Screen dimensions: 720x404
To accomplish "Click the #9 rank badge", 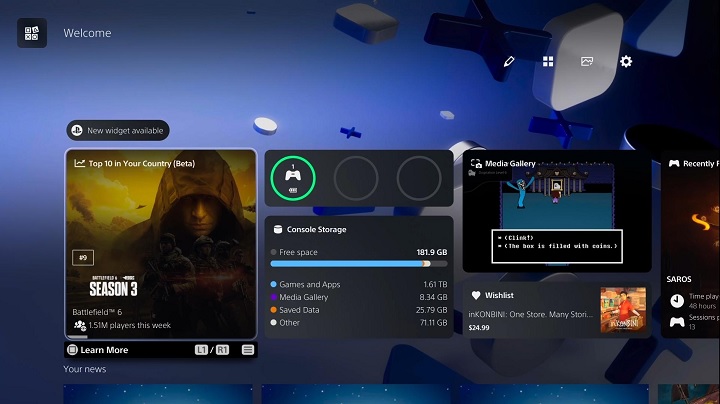I will click(83, 258).
